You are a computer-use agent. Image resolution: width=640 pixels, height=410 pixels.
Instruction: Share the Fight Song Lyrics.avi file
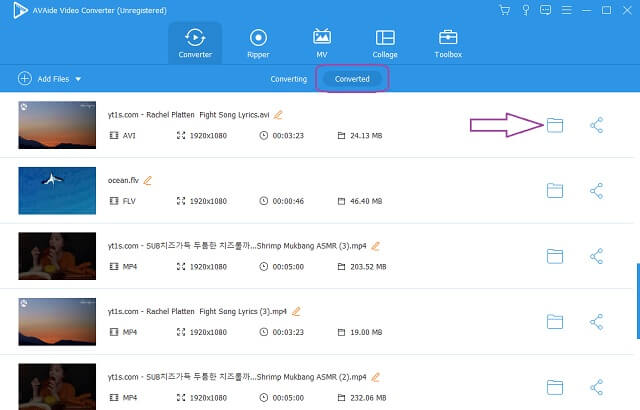tap(596, 125)
